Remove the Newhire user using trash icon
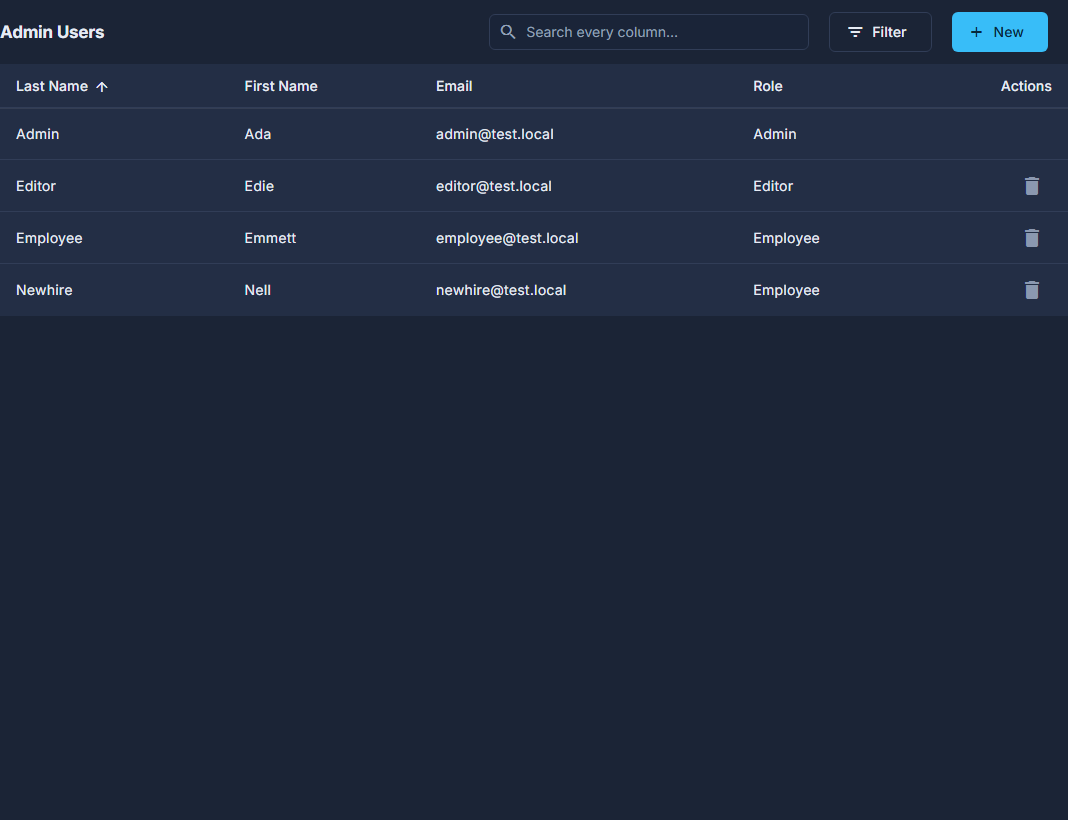Viewport: 1068px width, 820px height. tap(1031, 290)
